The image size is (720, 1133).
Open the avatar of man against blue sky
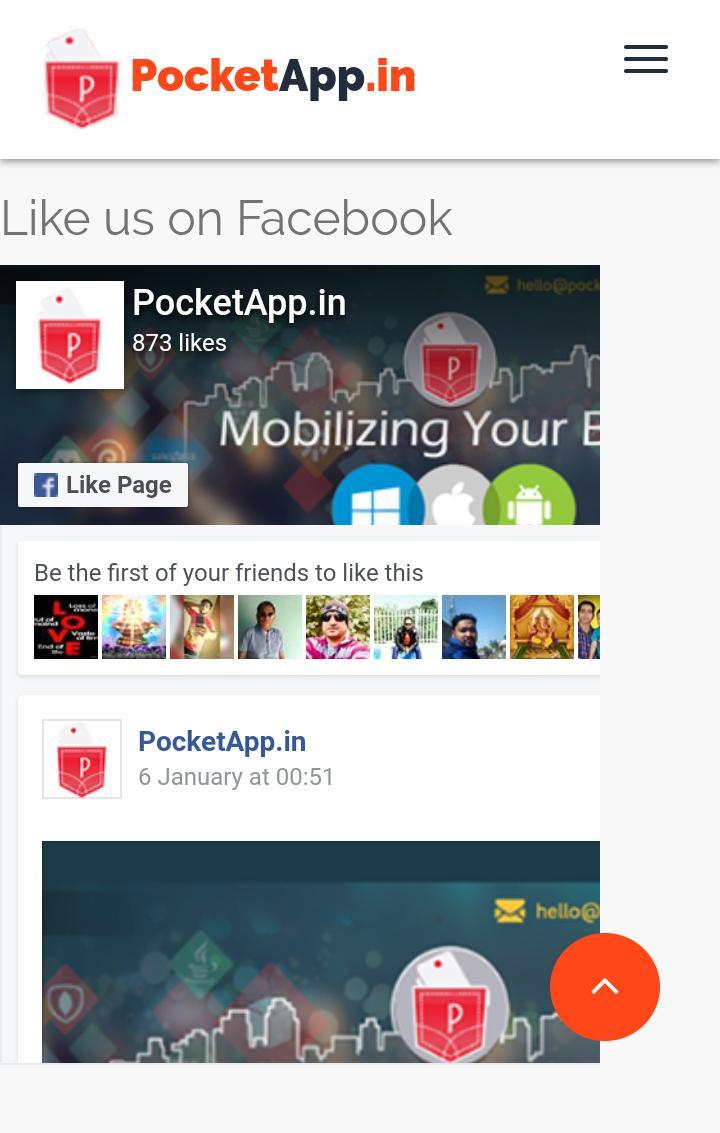(x=473, y=626)
